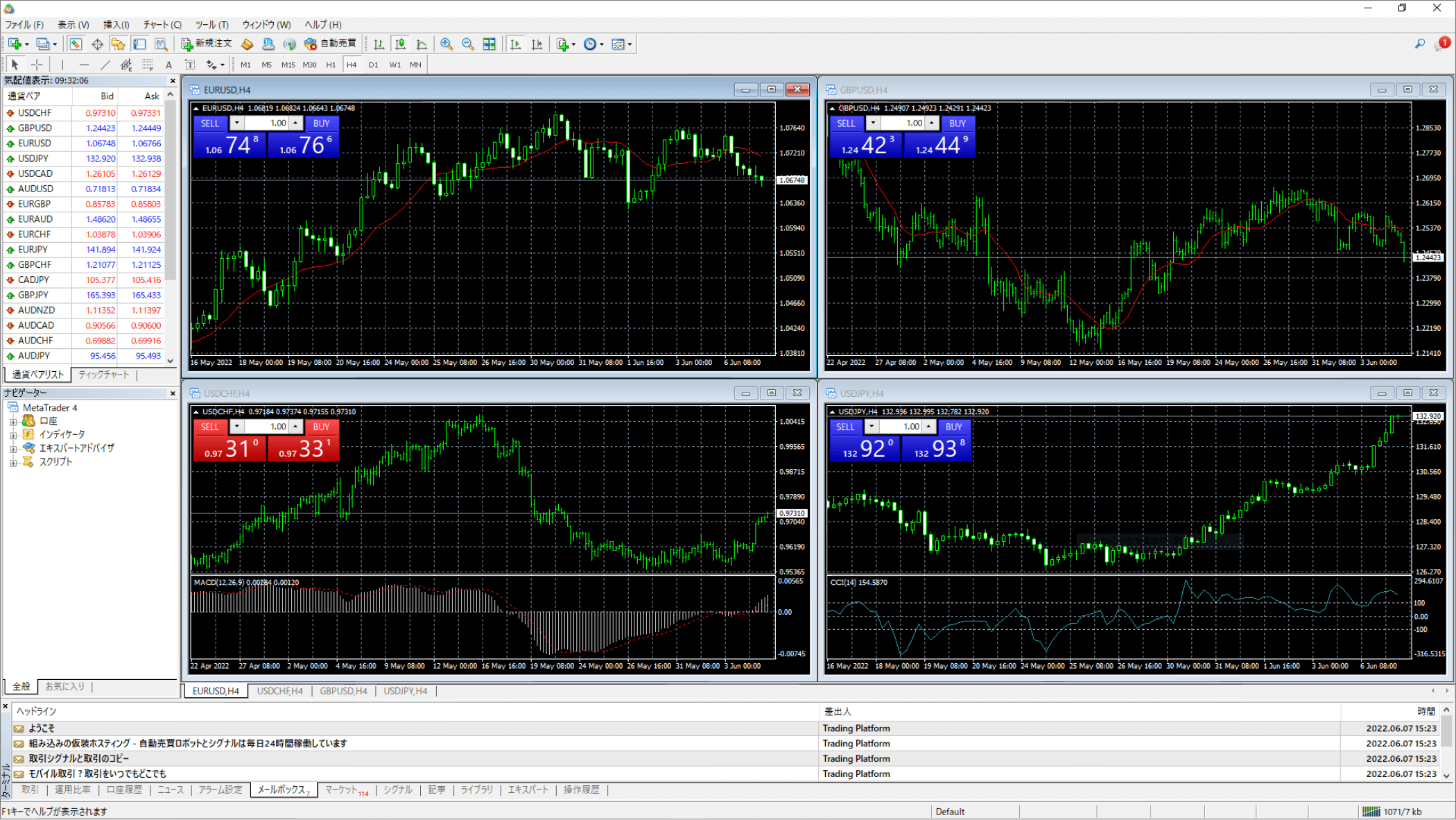1456x820 pixels.
Task: Enable the MN monthly timeframe
Action: click(x=415, y=65)
